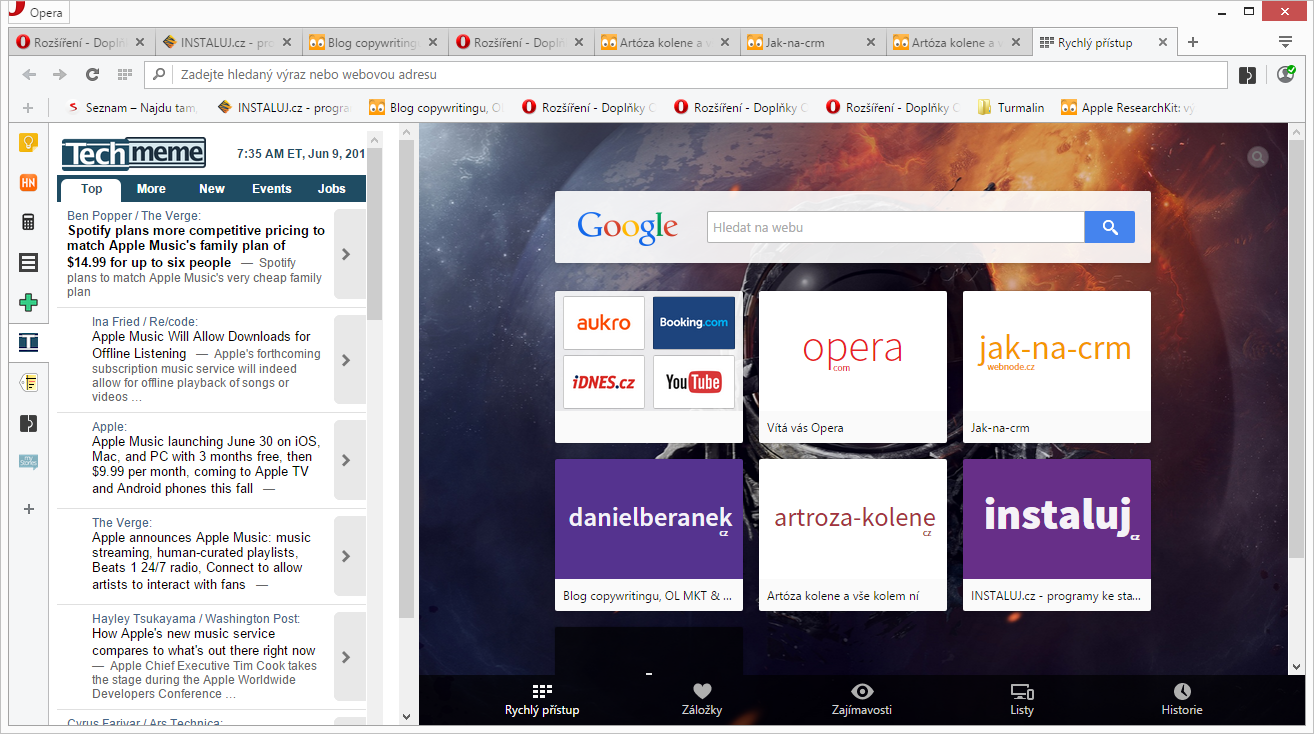Open the danielberanek Speed Dial tile
Image resolution: width=1314 pixels, height=734 pixels.
tap(649, 535)
